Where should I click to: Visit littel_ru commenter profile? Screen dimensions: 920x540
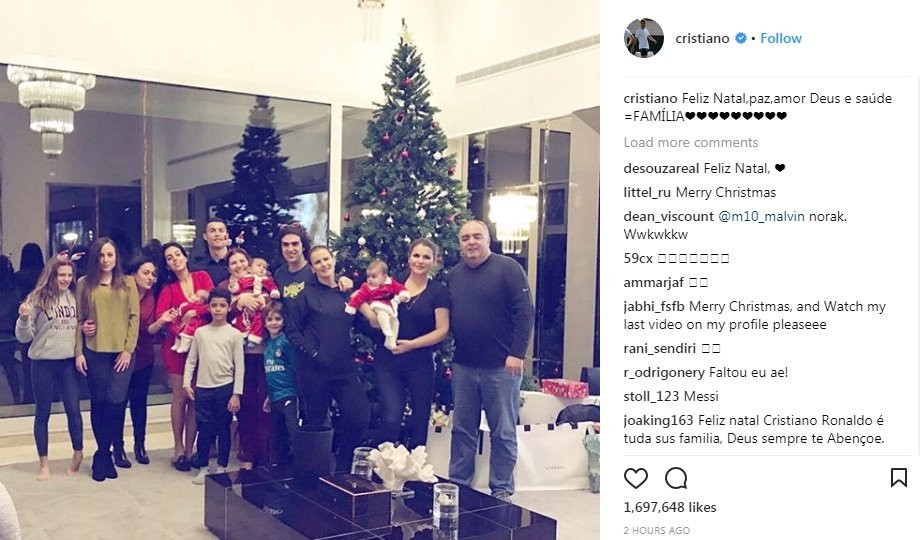[x=647, y=193]
